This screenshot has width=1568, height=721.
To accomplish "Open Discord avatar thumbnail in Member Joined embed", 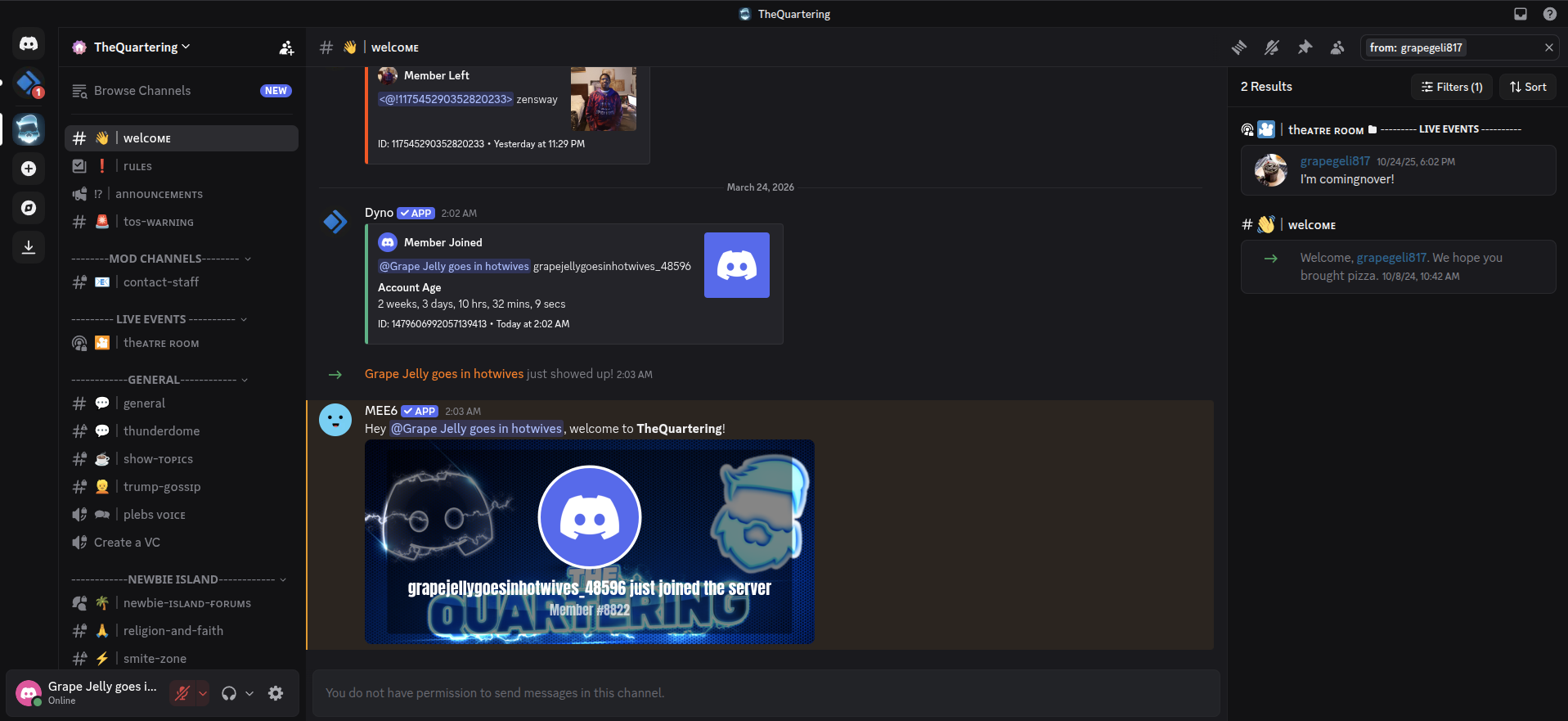I will click(737, 265).
